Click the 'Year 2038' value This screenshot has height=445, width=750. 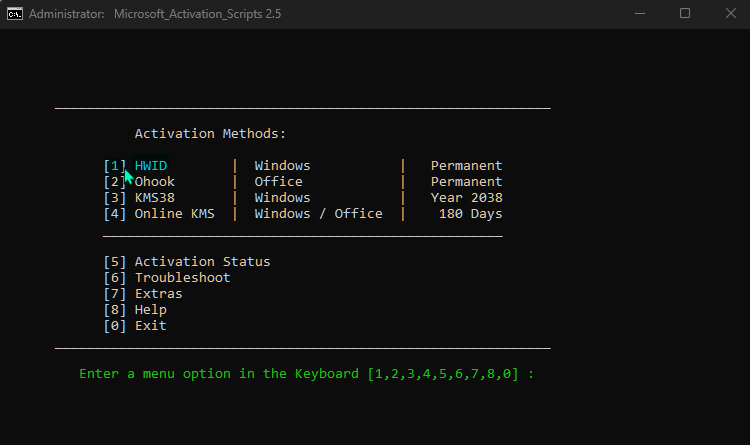[x=466, y=198]
